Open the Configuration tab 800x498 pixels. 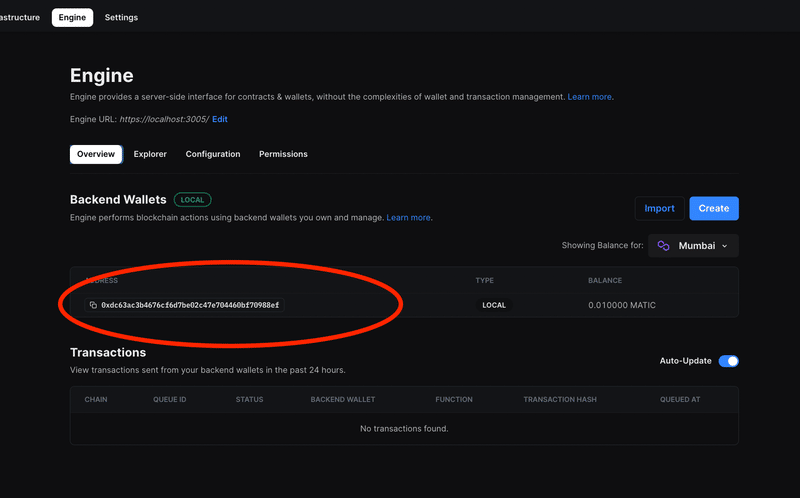(x=213, y=154)
